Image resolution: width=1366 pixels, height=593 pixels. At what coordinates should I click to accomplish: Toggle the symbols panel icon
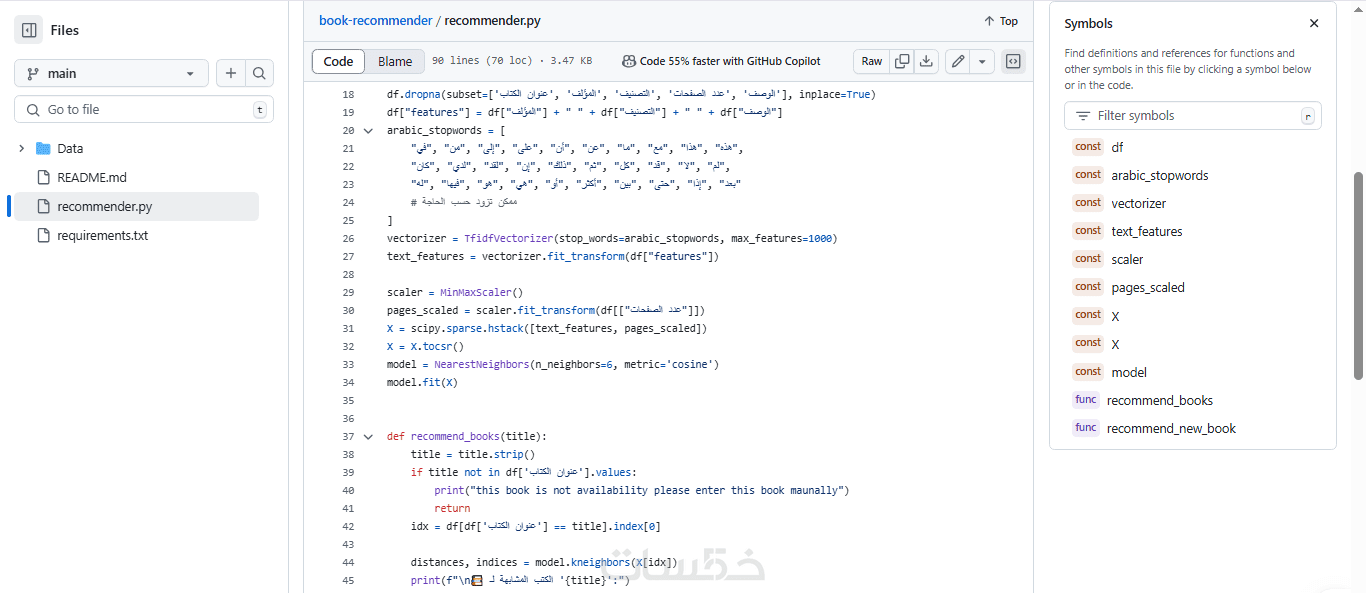point(1013,61)
